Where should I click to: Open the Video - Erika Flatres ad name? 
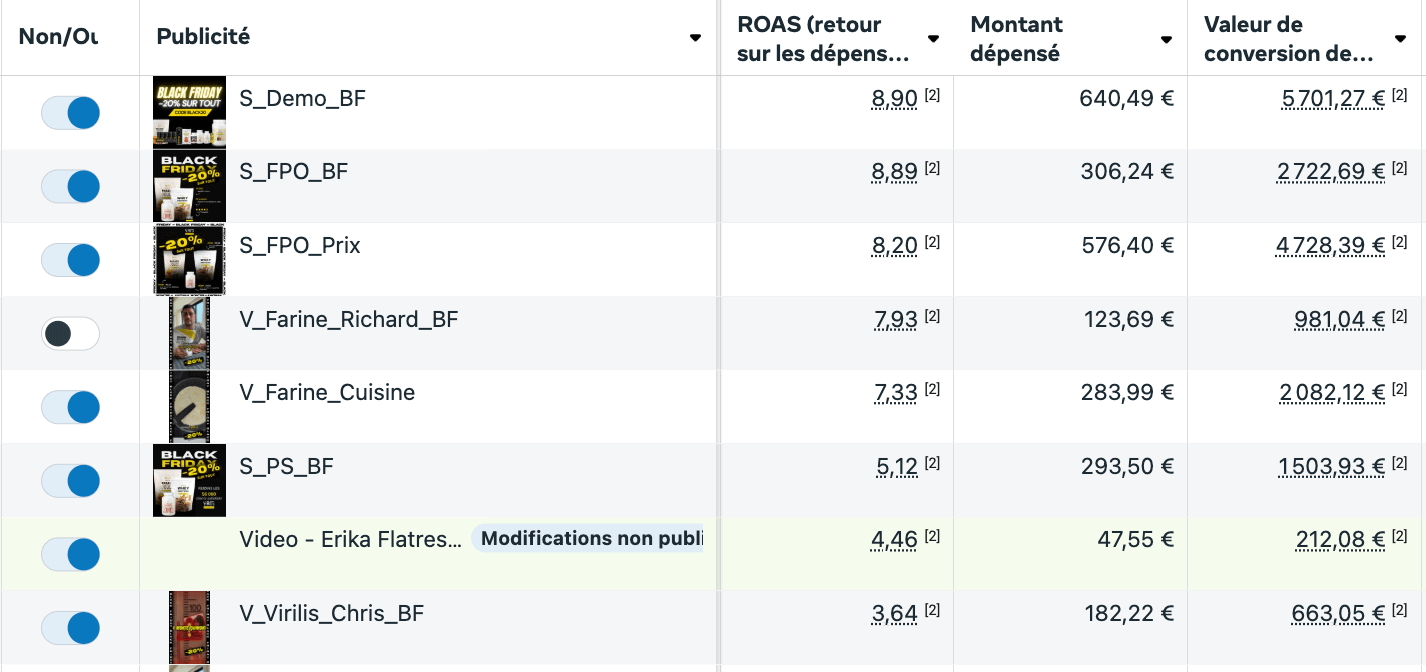(x=351, y=540)
